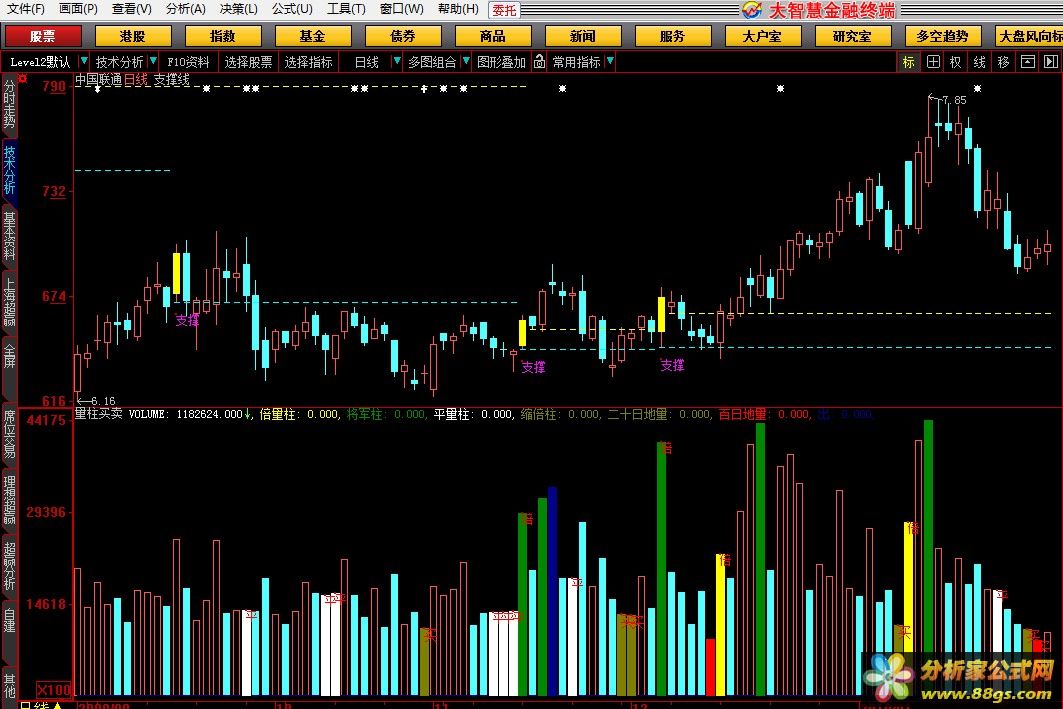Select the 技术分析 sidebar tab

coord(9,170)
